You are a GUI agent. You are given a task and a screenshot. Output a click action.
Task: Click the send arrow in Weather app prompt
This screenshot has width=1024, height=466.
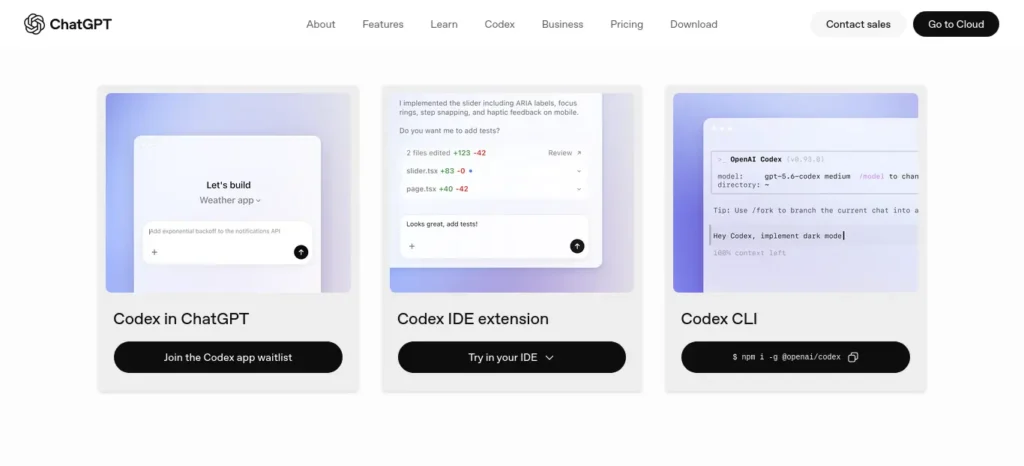click(x=301, y=252)
